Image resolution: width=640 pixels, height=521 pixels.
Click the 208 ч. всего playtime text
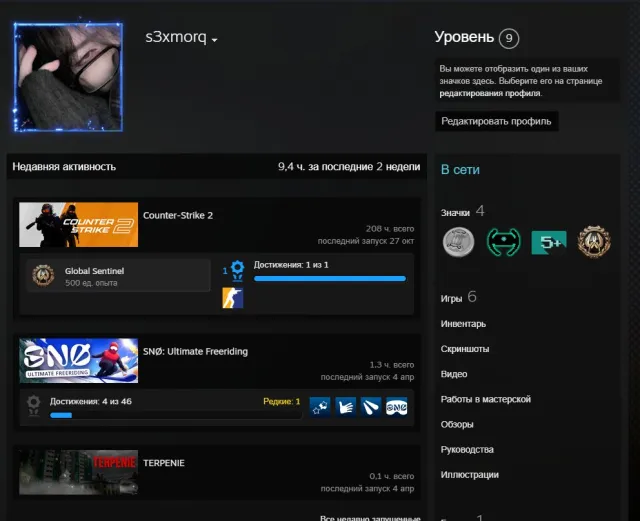tap(390, 229)
